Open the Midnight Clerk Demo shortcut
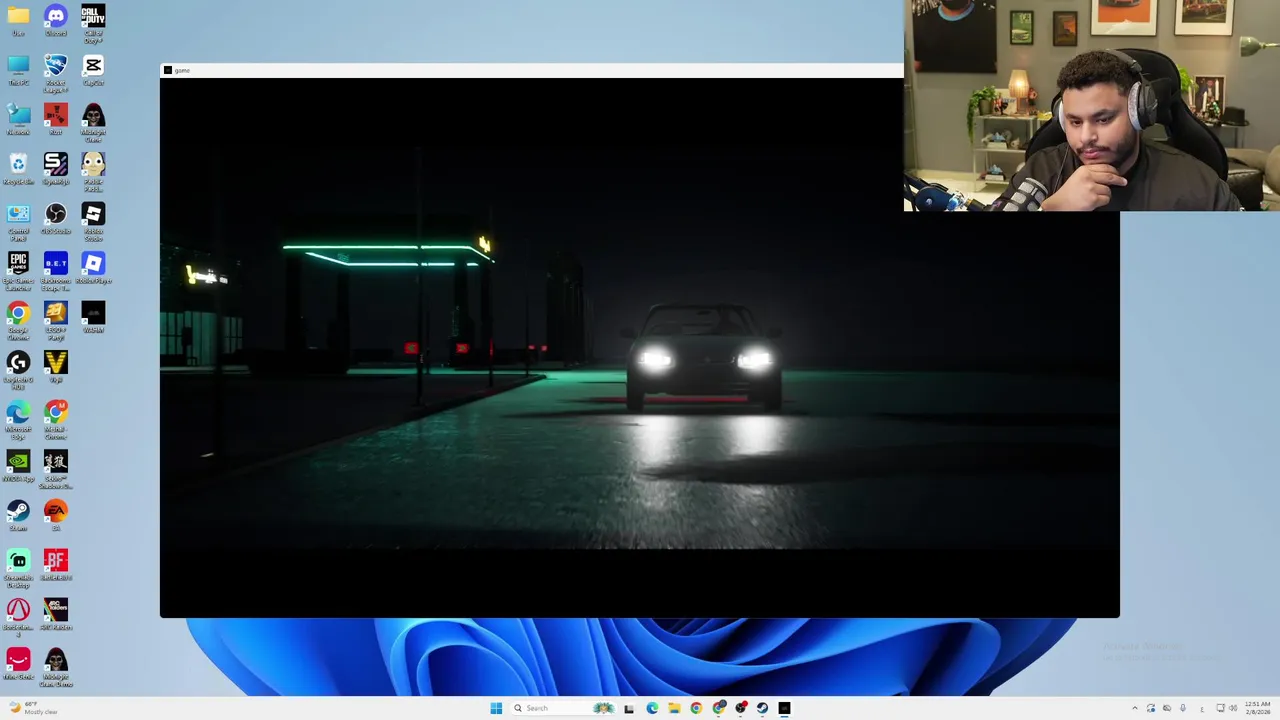Image resolution: width=1280 pixels, height=720 pixels. (56, 666)
